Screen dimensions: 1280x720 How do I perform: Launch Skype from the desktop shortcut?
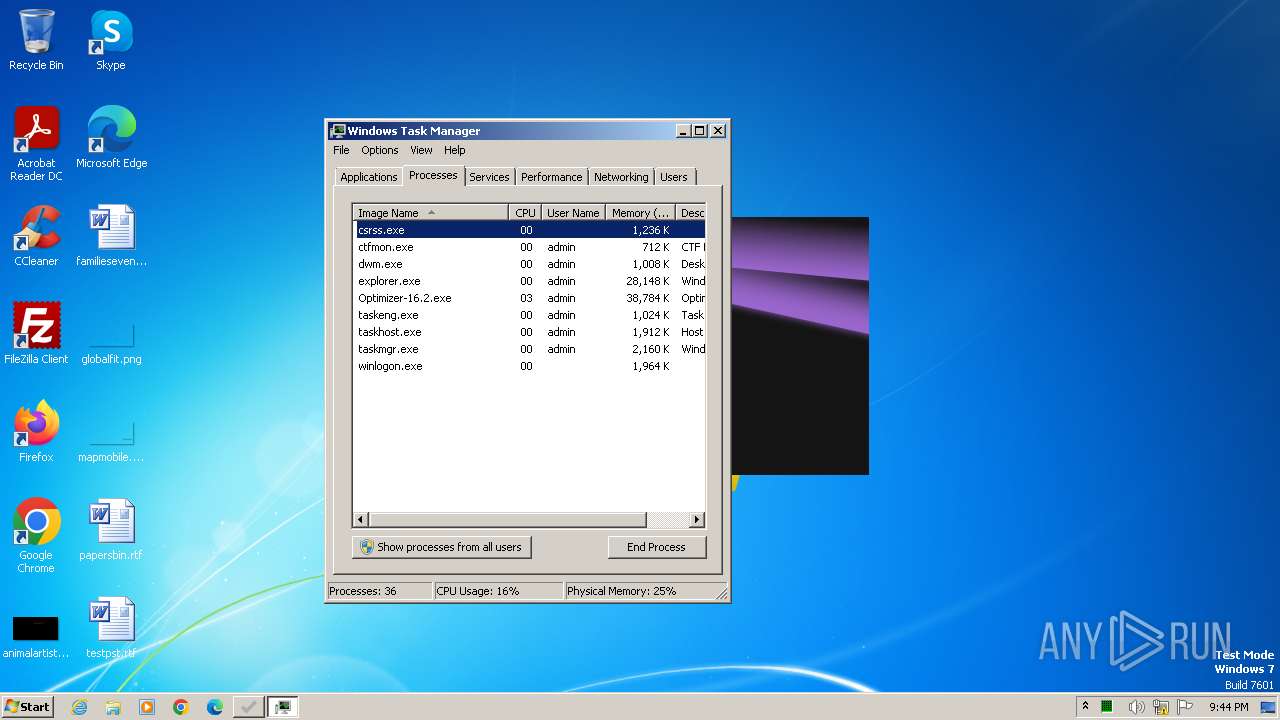pos(110,40)
